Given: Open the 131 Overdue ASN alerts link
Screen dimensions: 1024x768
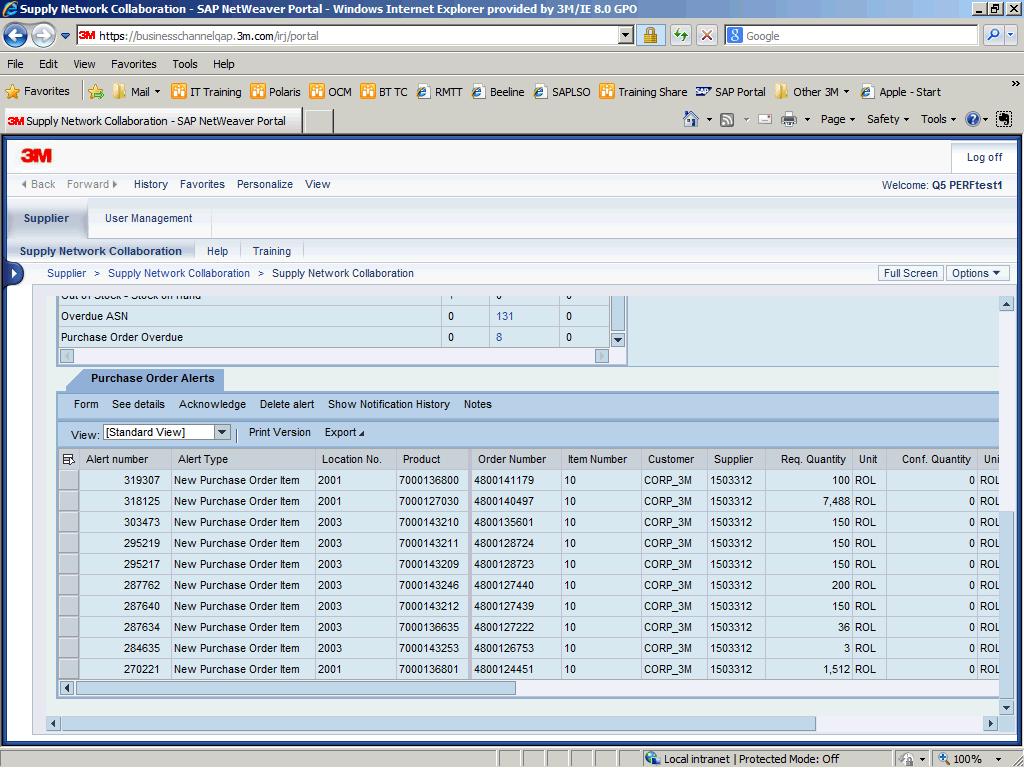Looking at the screenshot, I should (x=505, y=316).
